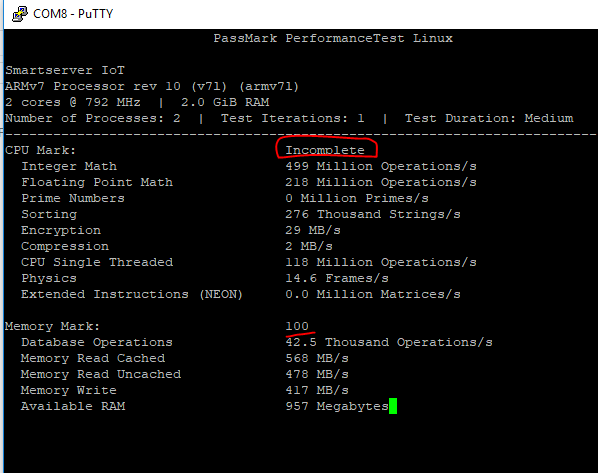Click the COM8 - PuTTY window title
Viewport: 598px width, 473px height.
click(73, 14)
